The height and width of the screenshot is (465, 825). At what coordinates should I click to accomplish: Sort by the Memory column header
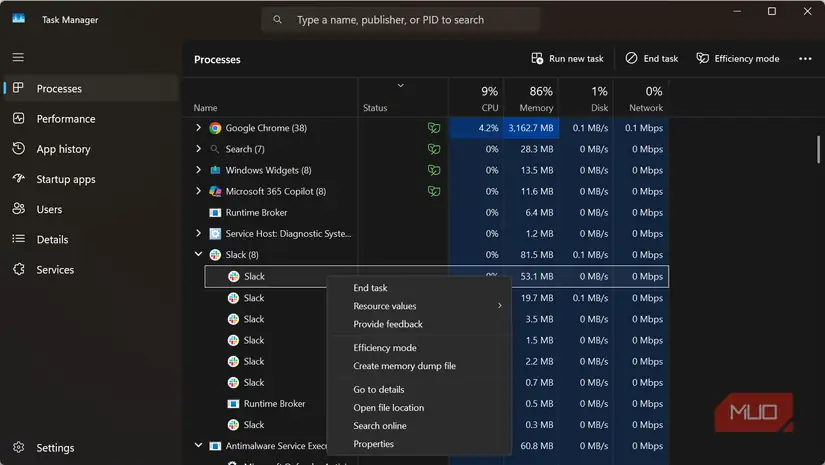[x=531, y=98]
